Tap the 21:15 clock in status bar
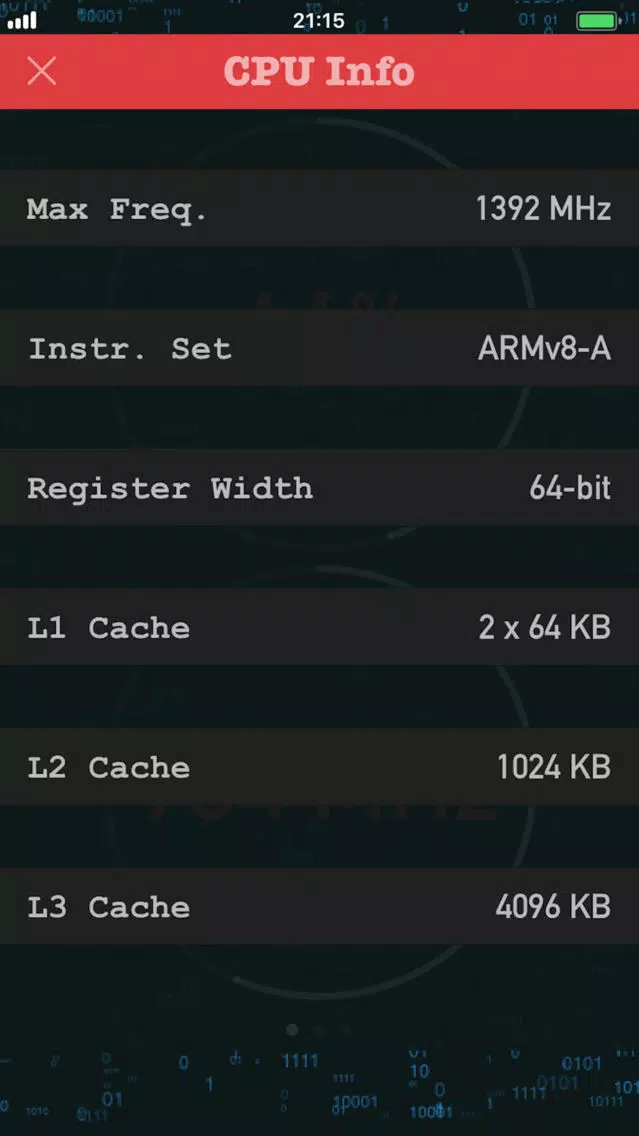639x1136 pixels. point(319,20)
